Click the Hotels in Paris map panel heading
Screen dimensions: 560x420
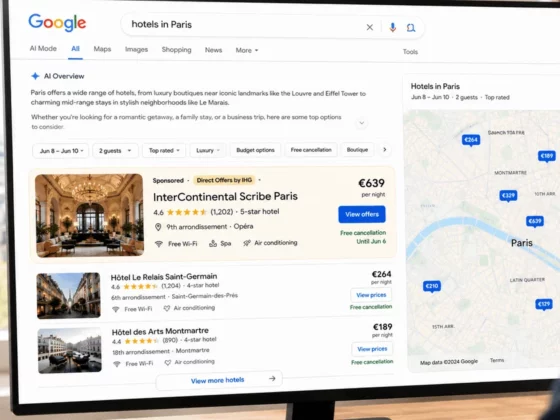pyautogui.click(x=435, y=86)
